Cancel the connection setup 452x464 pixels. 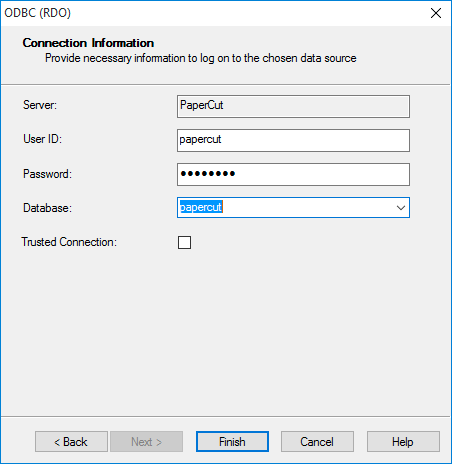click(x=317, y=442)
